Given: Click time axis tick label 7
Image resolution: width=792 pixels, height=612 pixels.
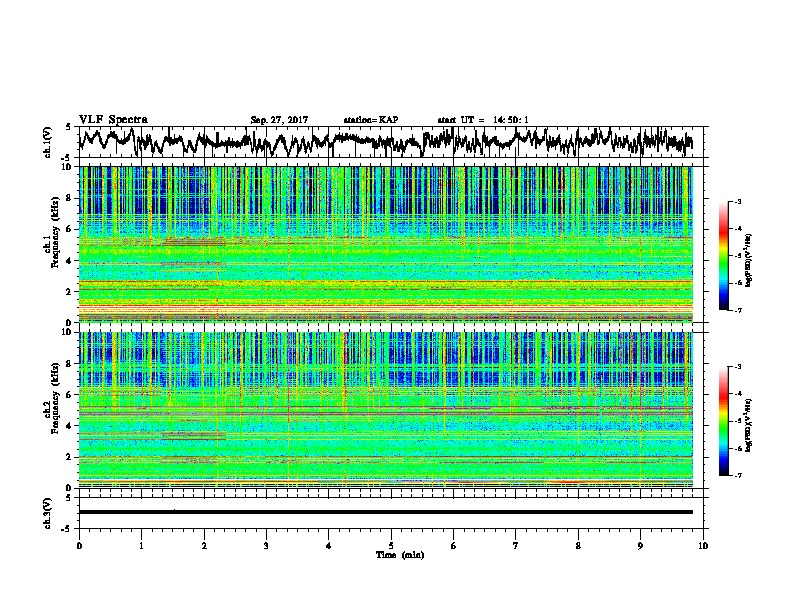Looking at the screenshot, I should click(x=516, y=545).
